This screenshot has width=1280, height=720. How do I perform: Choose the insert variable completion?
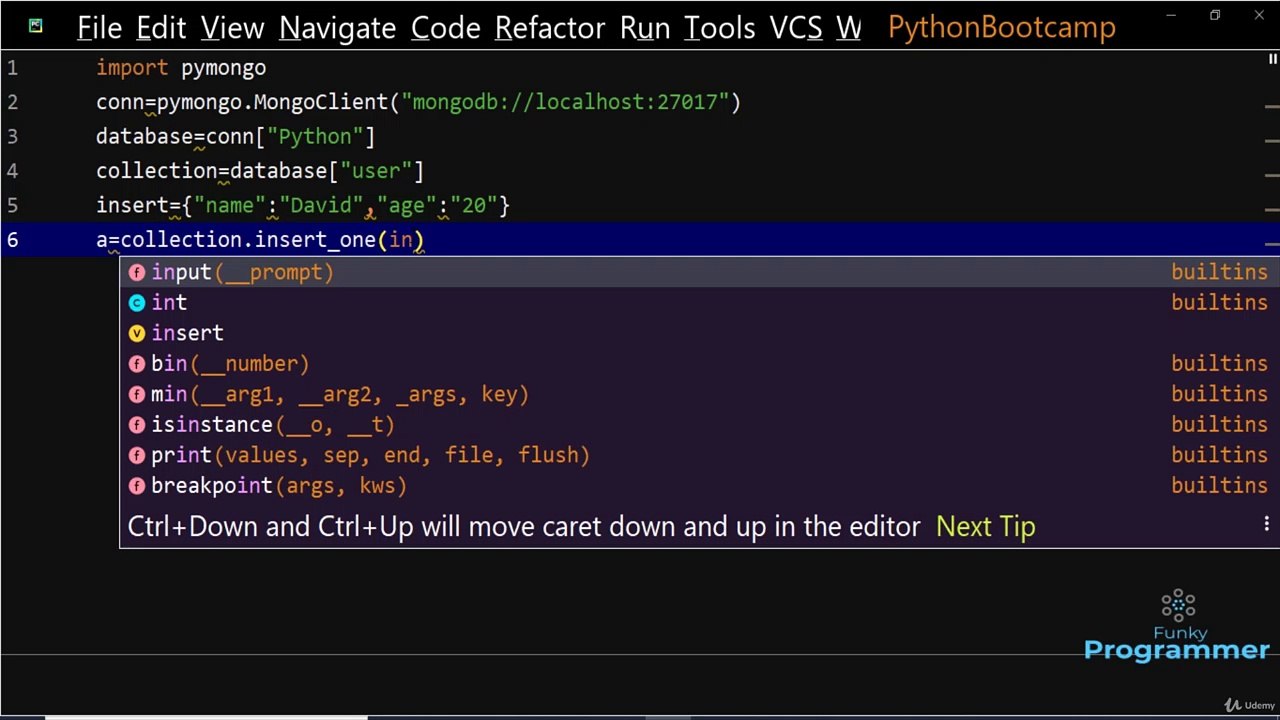(x=188, y=333)
